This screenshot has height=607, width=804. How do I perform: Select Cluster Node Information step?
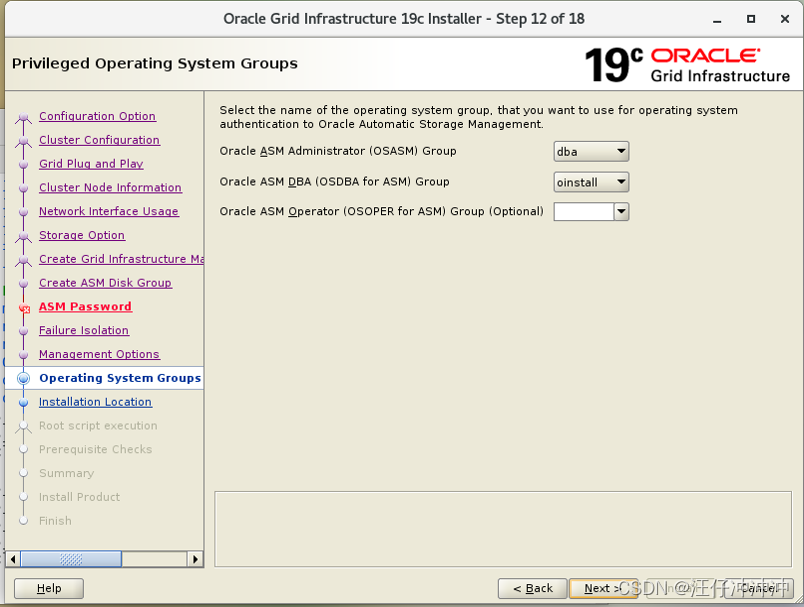coord(110,187)
